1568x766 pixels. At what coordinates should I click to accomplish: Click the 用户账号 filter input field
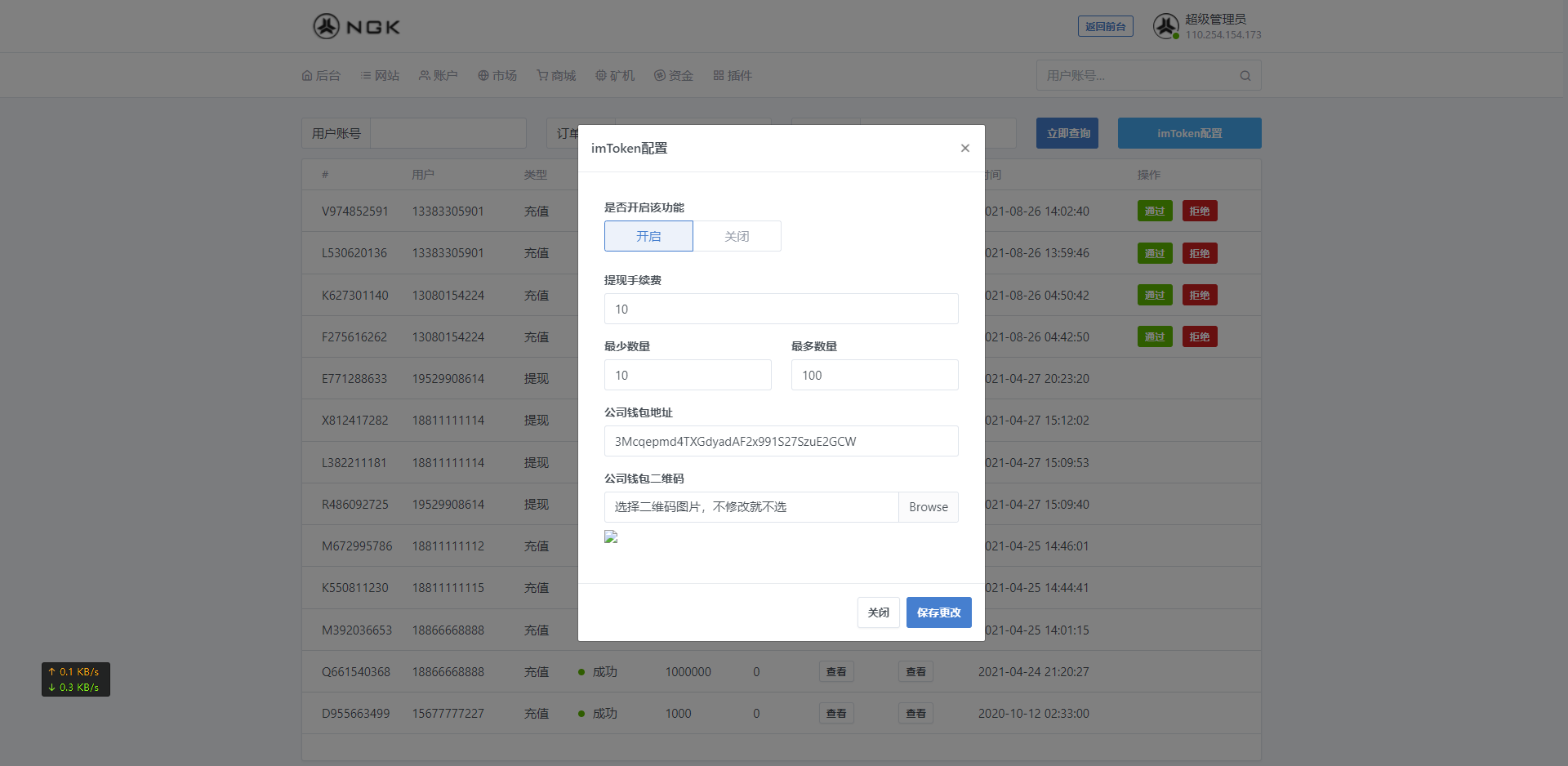click(448, 133)
